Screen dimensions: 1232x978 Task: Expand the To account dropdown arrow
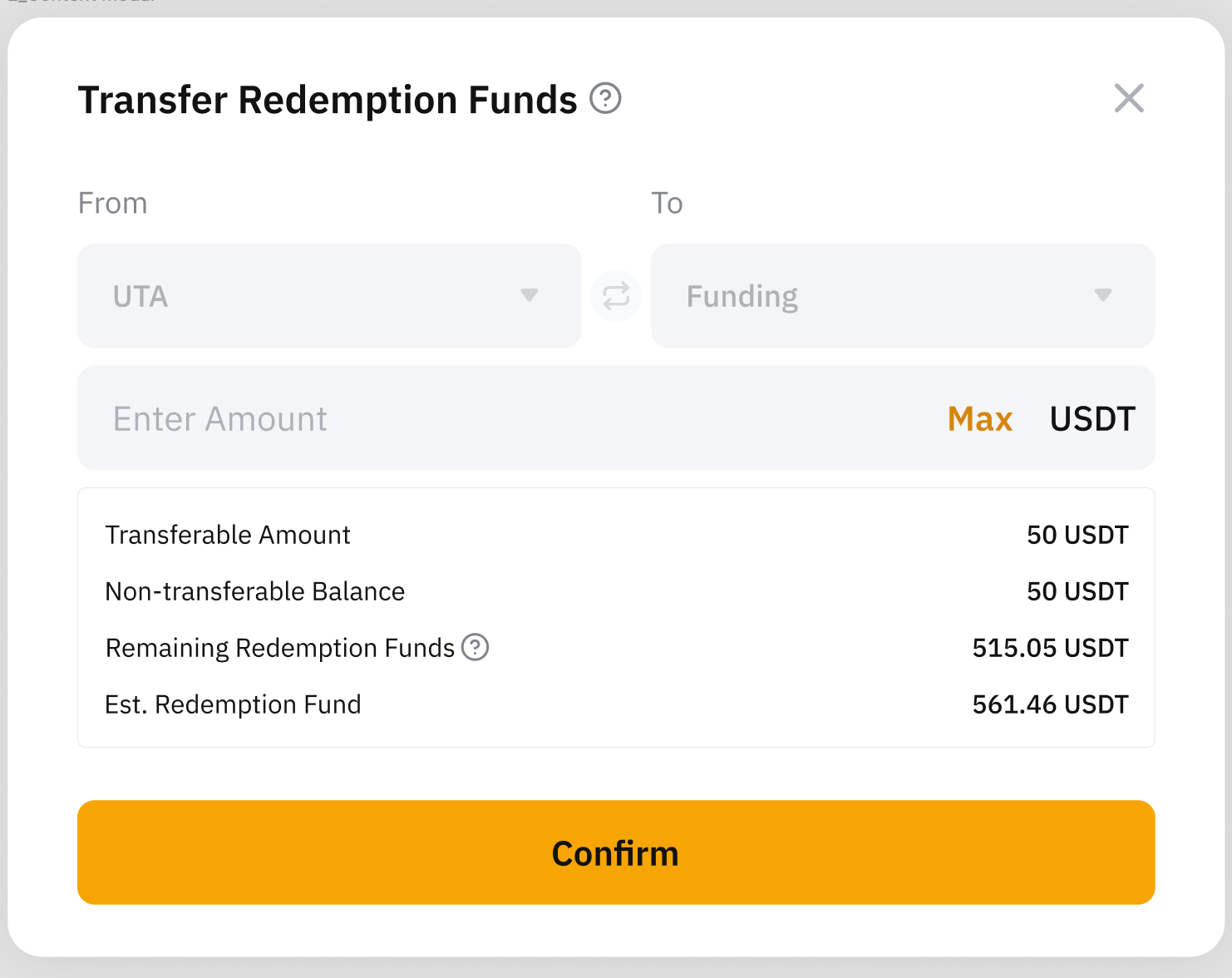[1103, 295]
